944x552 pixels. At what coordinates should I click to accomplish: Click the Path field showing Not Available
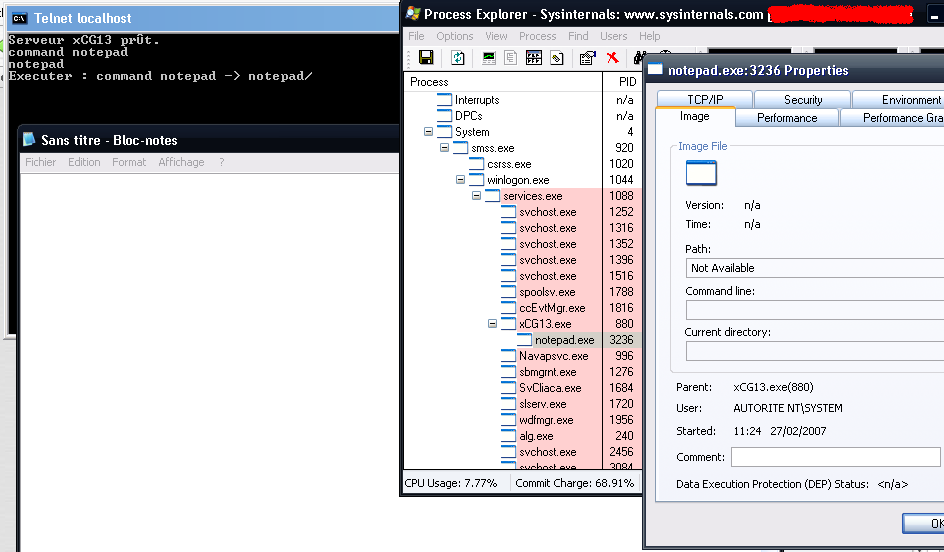(815, 268)
